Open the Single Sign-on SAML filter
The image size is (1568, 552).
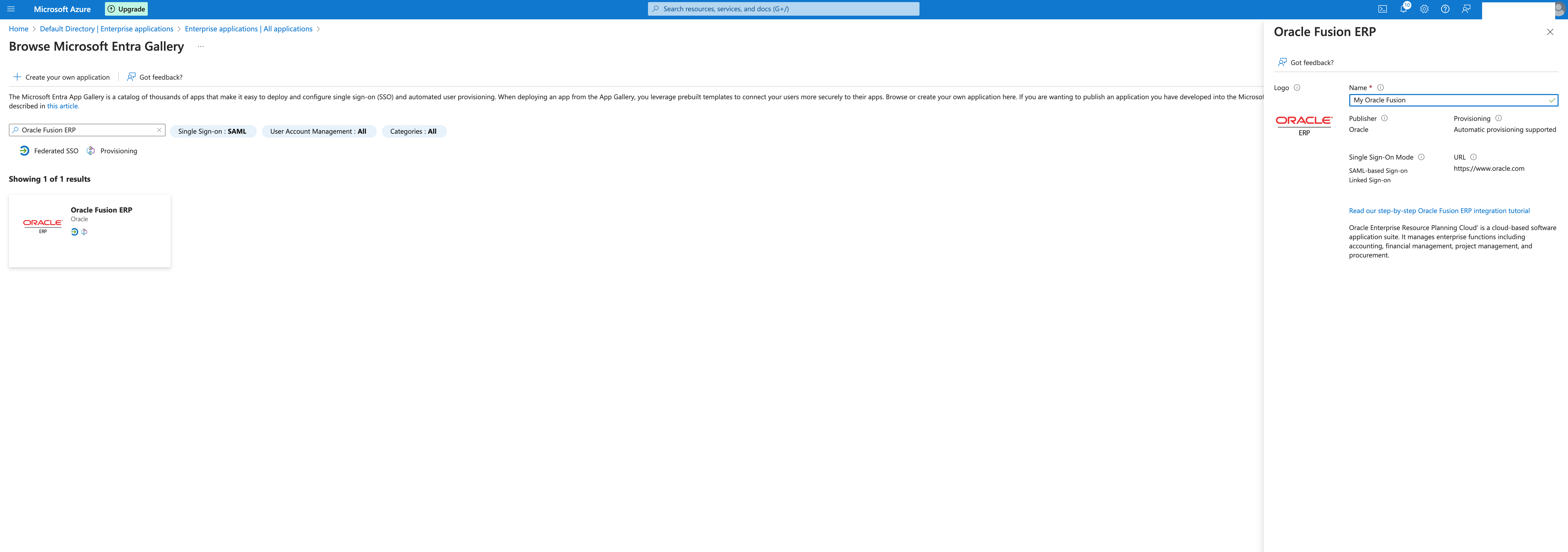pos(213,131)
